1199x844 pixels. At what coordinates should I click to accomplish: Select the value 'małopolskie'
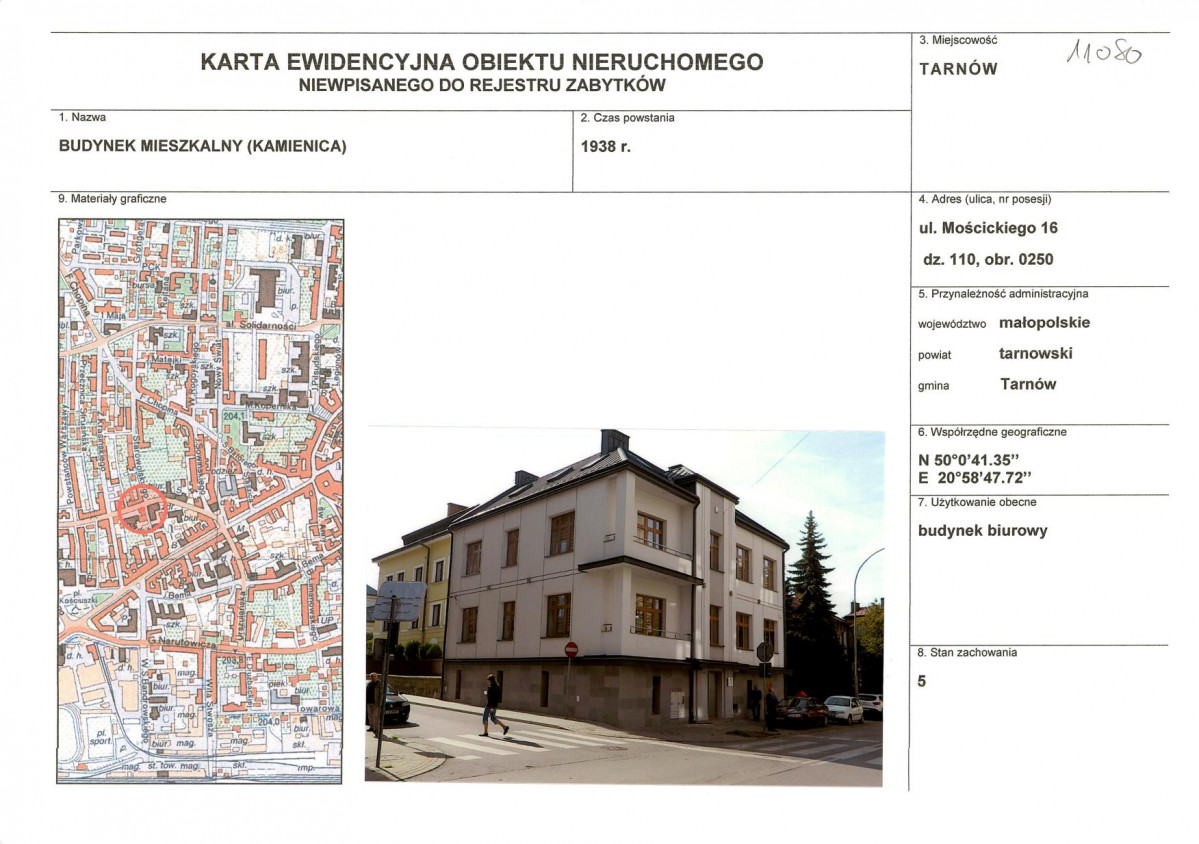[1045, 323]
